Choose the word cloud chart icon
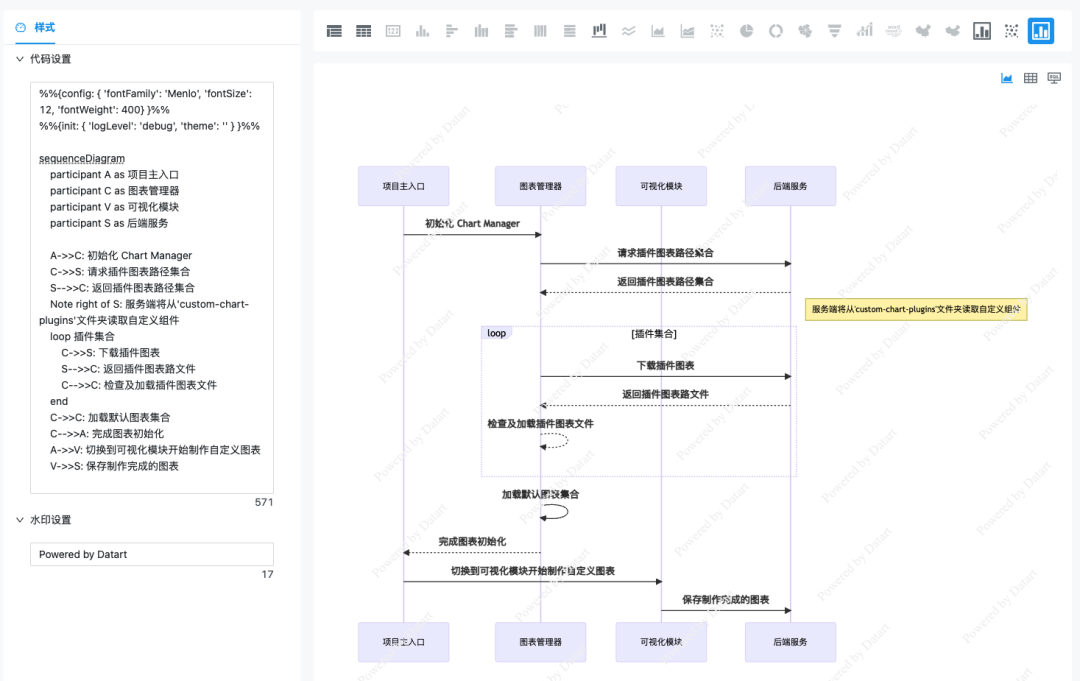The height and width of the screenshot is (681, 1080). pos(893,31)
